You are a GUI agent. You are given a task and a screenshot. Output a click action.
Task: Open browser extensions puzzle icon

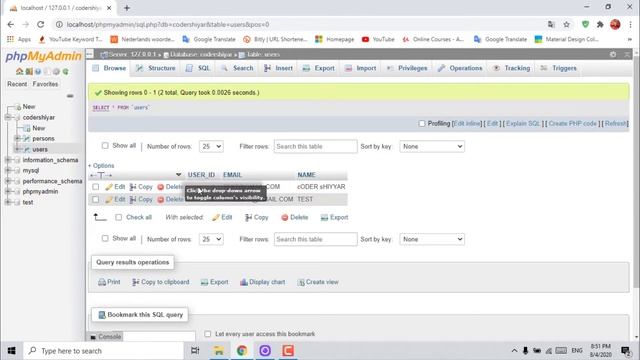(600, 24)
